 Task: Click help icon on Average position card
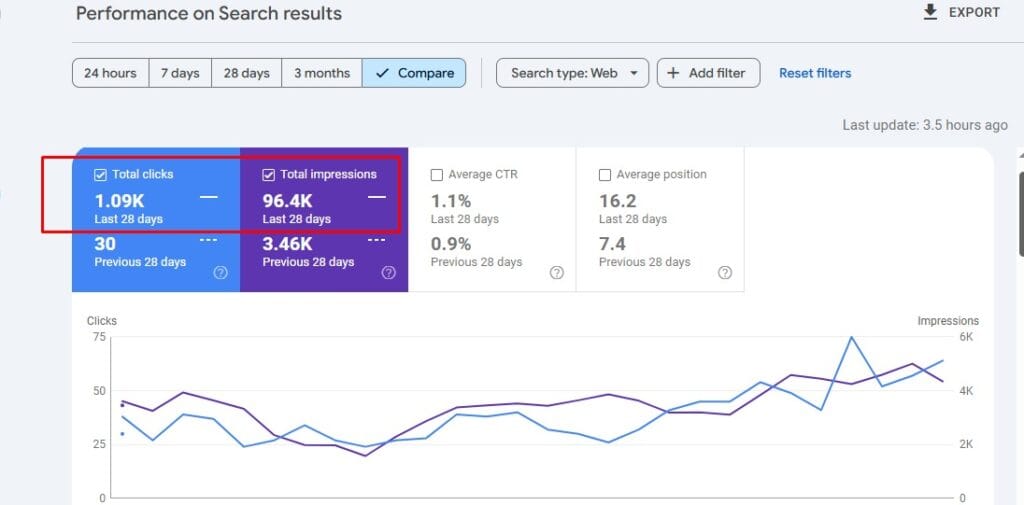pos(725,273)
